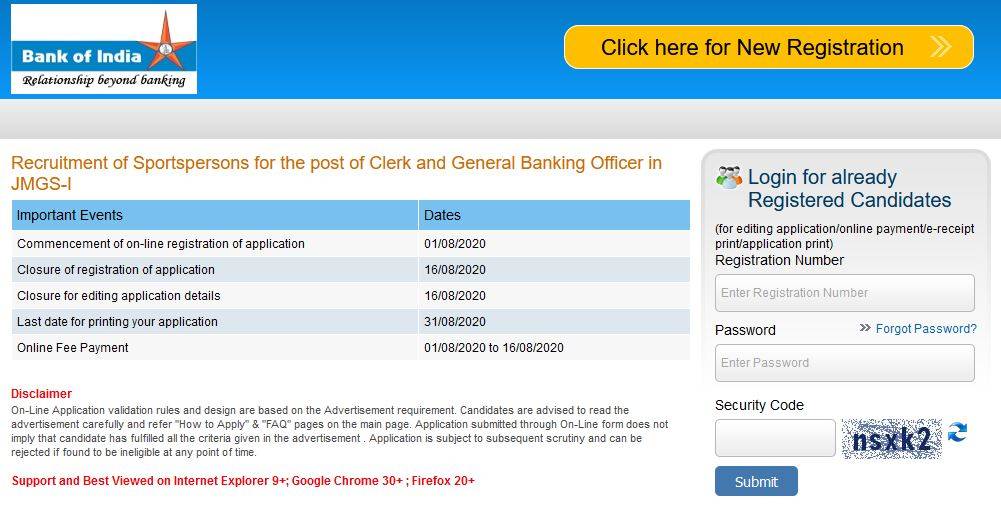The width and height of the screenshot is (1001, 532).
Task: Click the arrows before Forgot Password
Action: click(865, 328)
